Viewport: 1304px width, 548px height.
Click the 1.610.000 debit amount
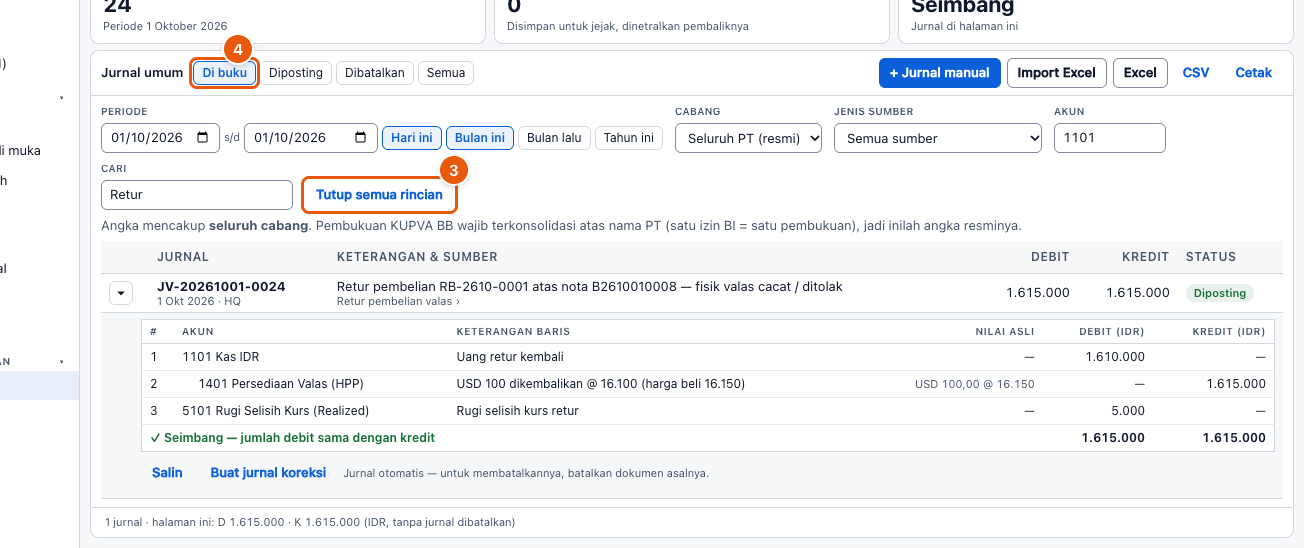[x=1114, y=356]
